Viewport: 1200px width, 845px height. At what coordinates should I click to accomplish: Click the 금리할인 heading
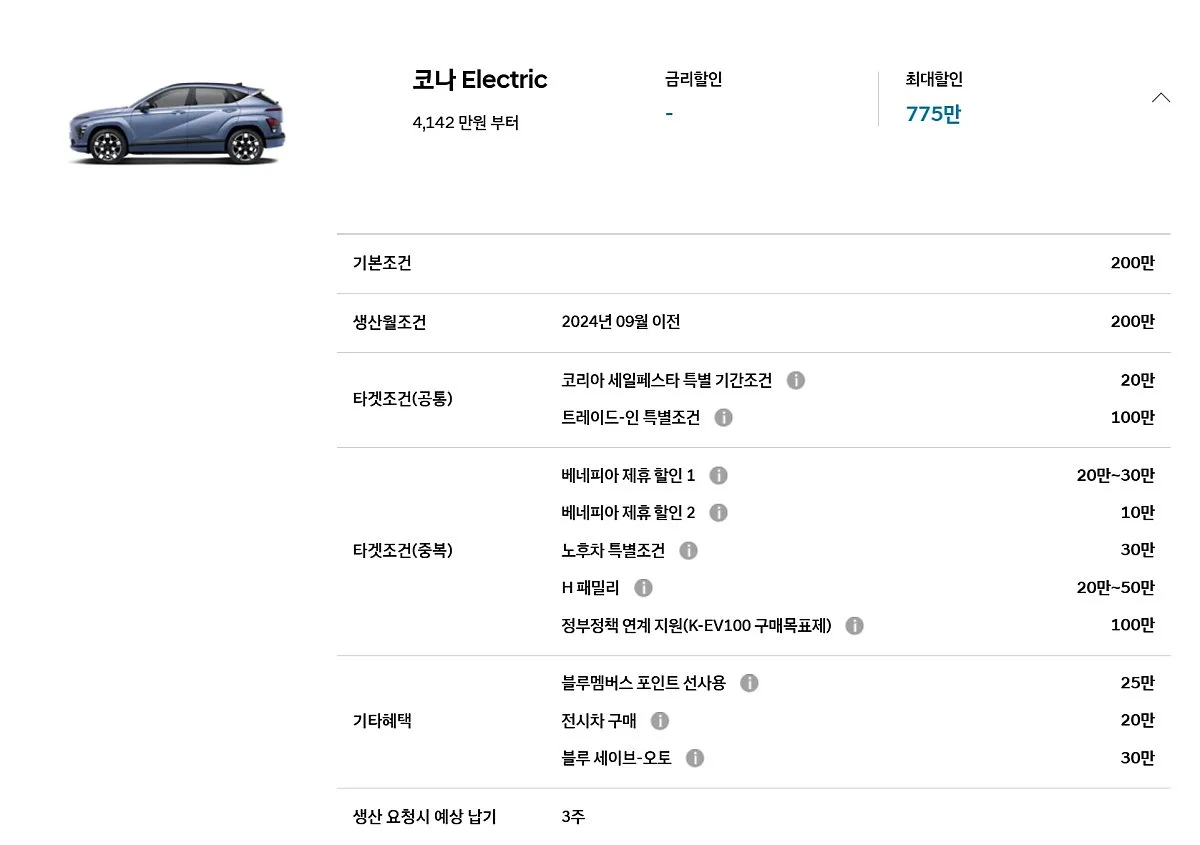pyautogui.click(x=693, y=79)
